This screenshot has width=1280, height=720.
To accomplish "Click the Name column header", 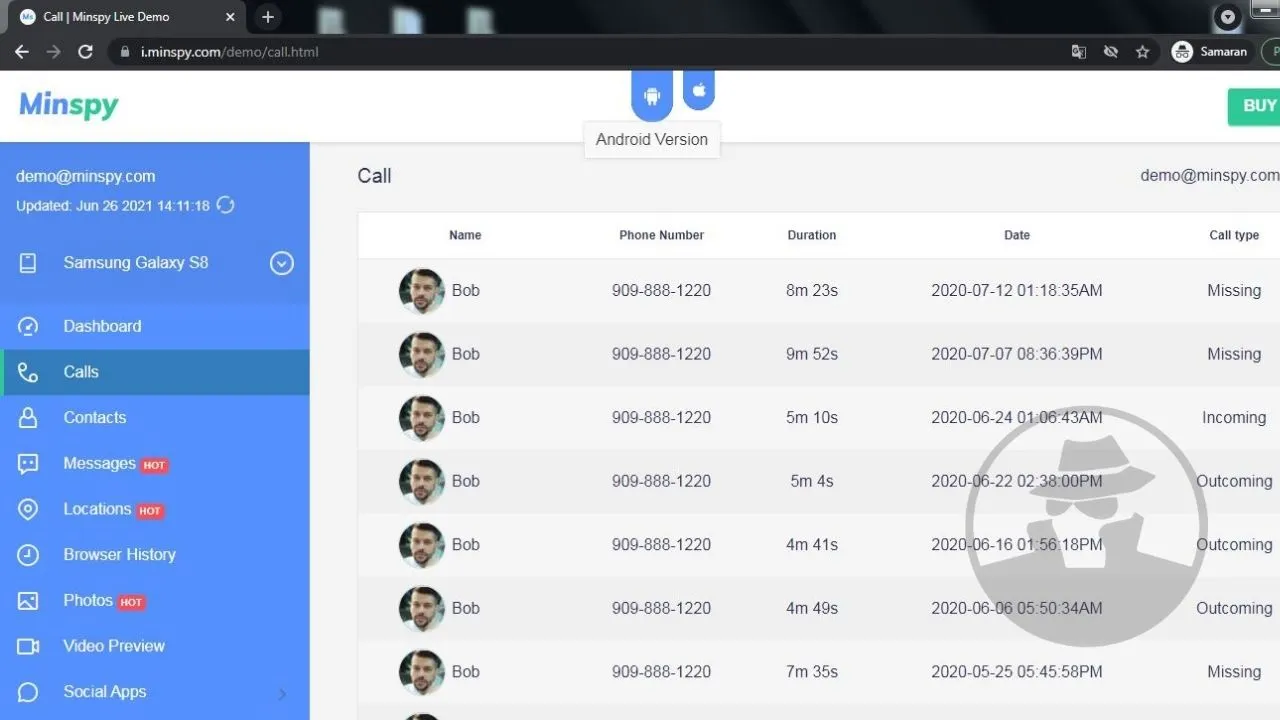I will coord(465,235).
